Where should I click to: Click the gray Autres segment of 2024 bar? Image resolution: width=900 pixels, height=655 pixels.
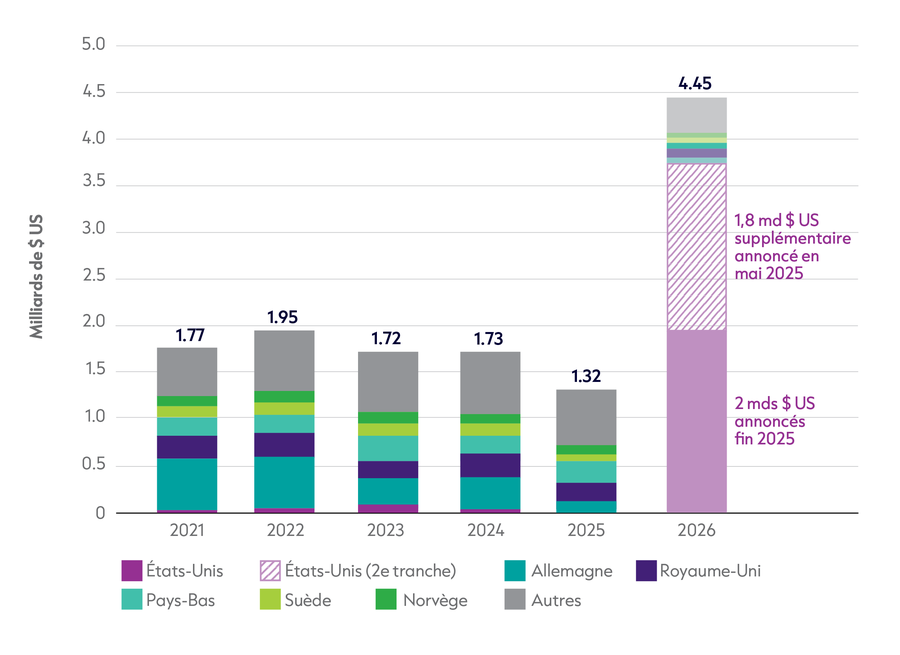pos(490,383)
